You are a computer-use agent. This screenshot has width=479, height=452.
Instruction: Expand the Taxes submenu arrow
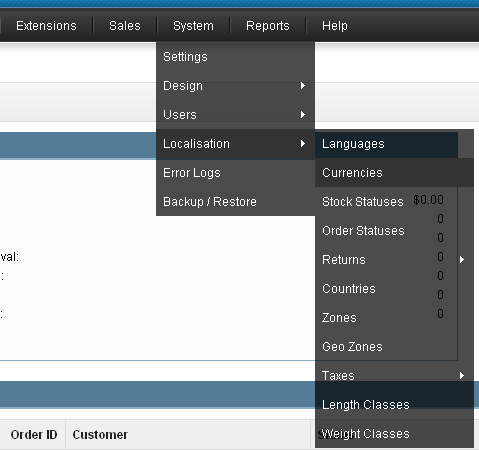[x=462, y=376]
